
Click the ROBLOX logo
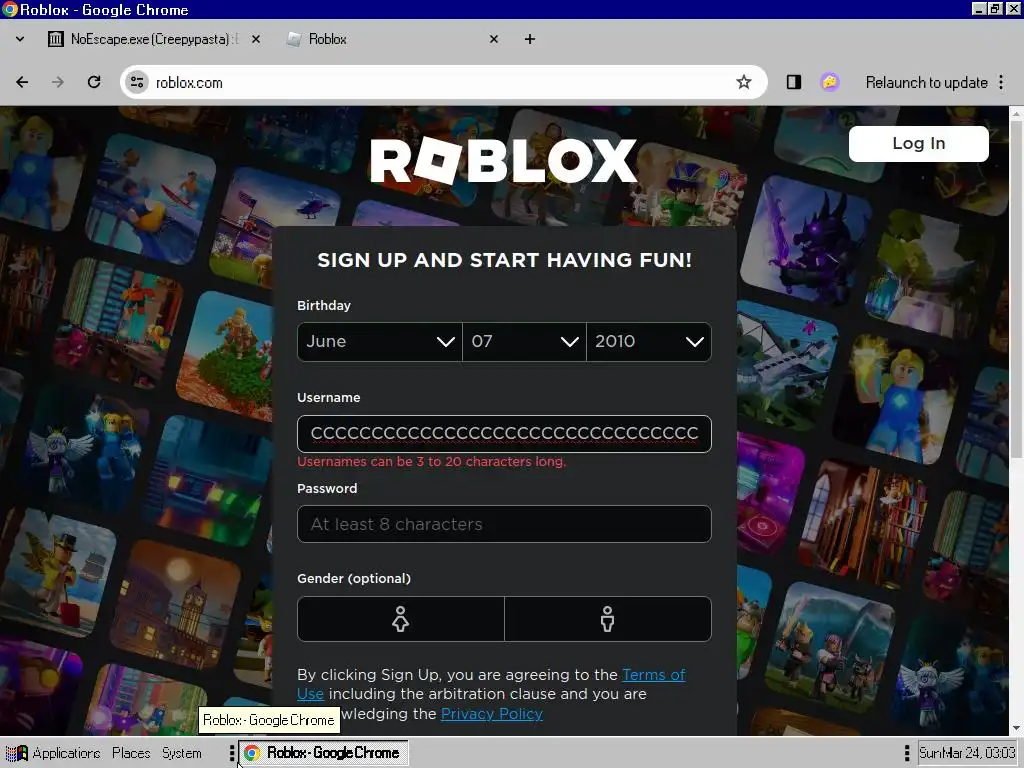tap(504, 161)
